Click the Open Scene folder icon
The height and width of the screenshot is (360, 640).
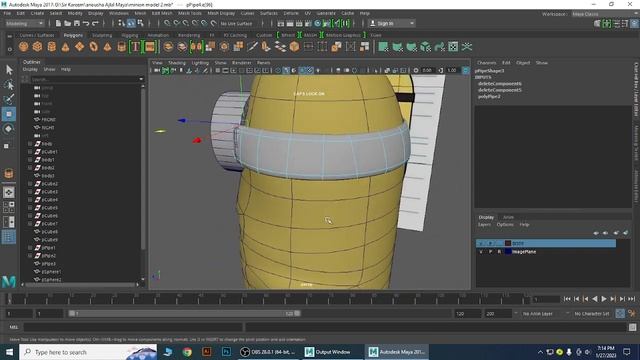(68, 24)
